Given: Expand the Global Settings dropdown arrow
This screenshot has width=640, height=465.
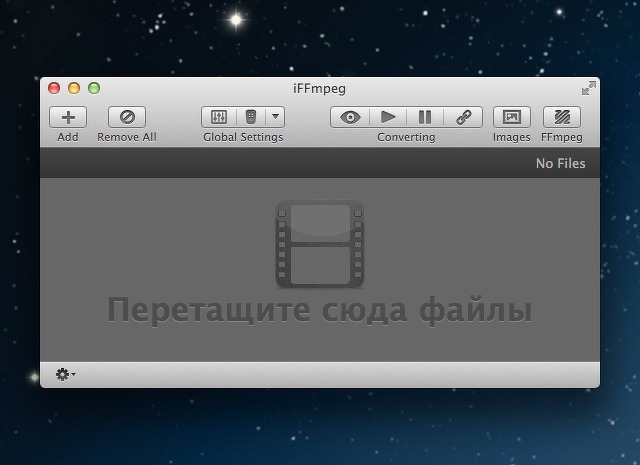Looking at the screenshot, I should pyautogui.click(x=276, y=117).
